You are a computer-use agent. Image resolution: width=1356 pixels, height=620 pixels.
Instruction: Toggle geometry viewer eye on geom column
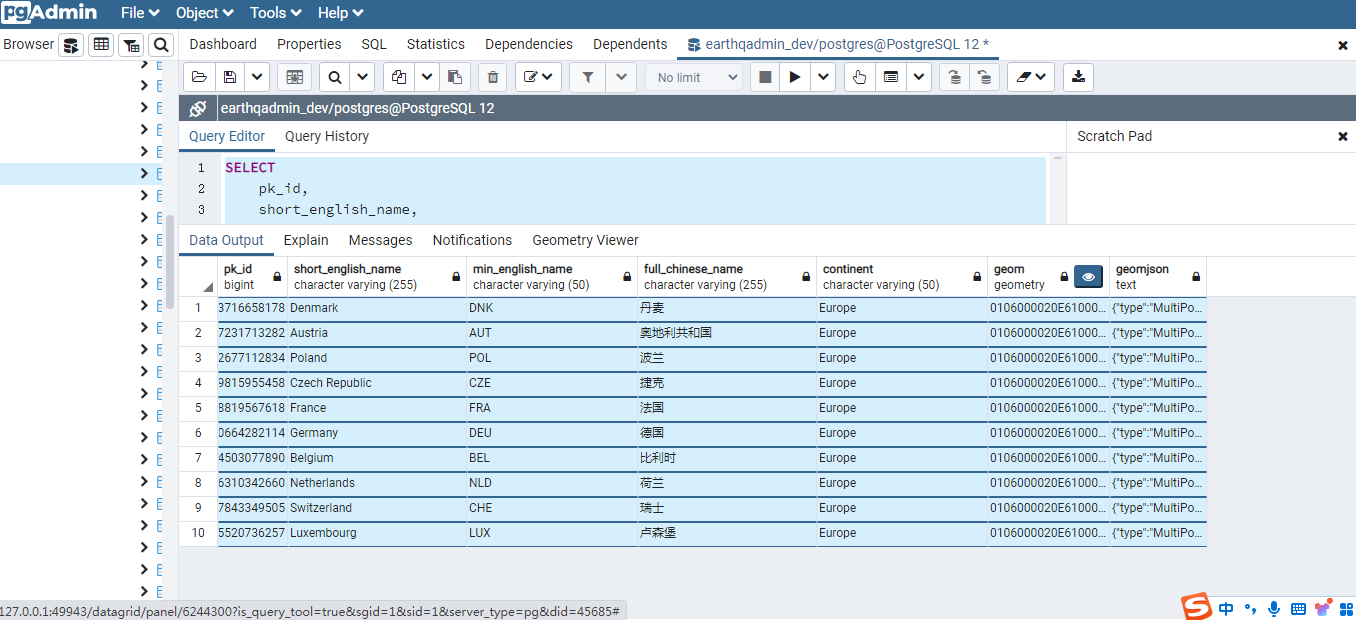[x=1089, y=277]
